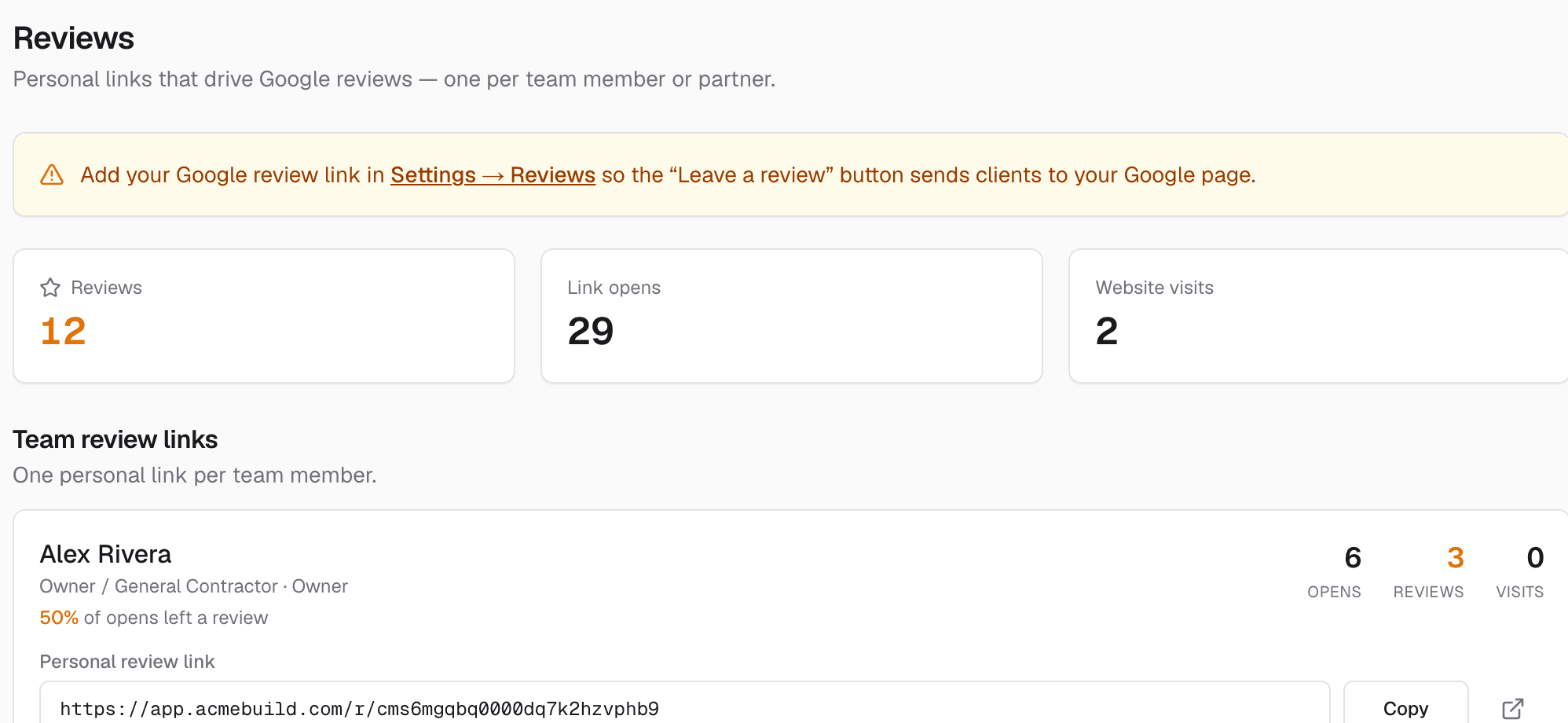
Task: Click Alex Rivera's 6 opens stat
Action: (x=1352, y=557)
